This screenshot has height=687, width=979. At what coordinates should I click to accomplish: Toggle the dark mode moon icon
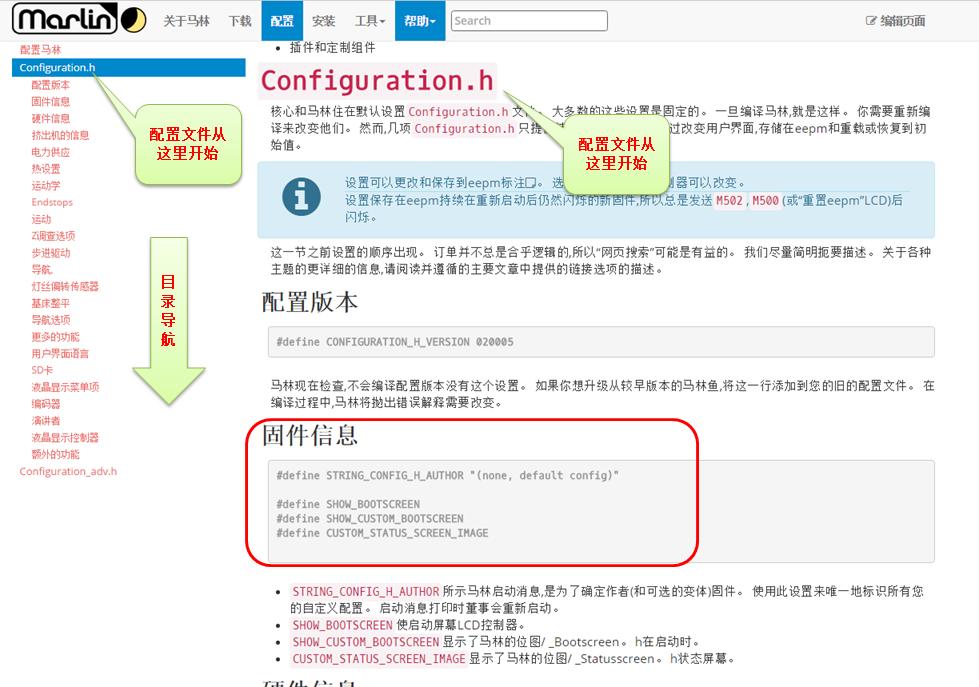[x=132, y=19]
